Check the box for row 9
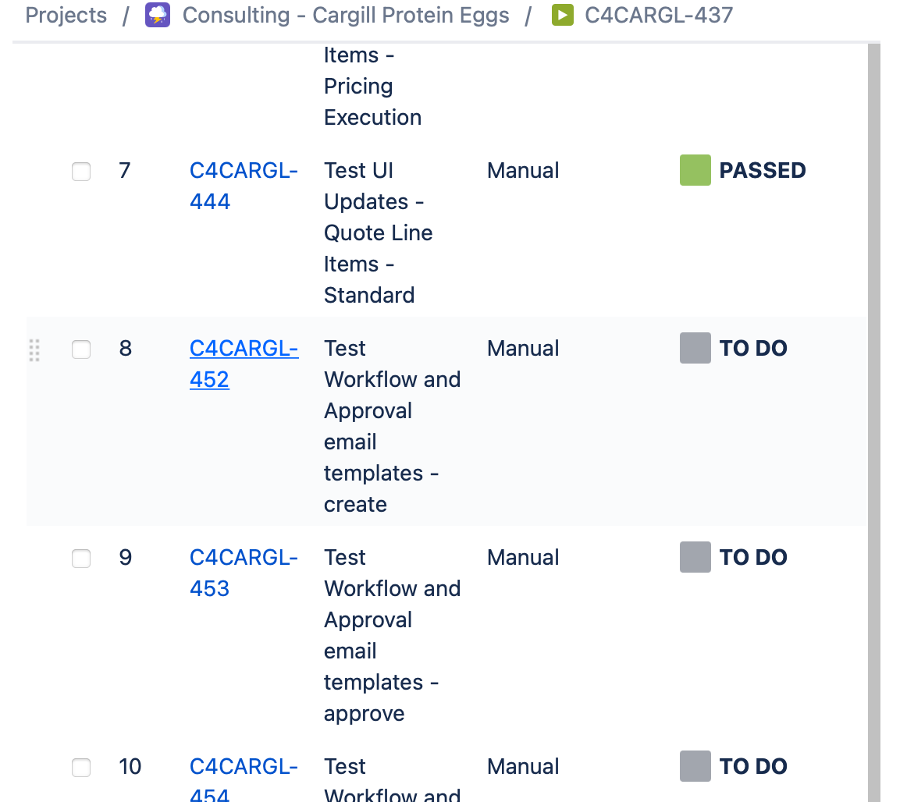This screenshot has width=908, height=802. [x=81, y=558]
